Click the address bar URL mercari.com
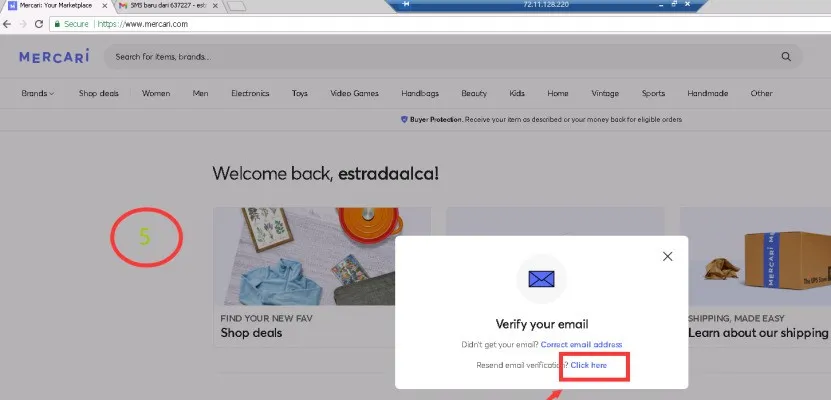831x400 pixels. tap(143, 24)
